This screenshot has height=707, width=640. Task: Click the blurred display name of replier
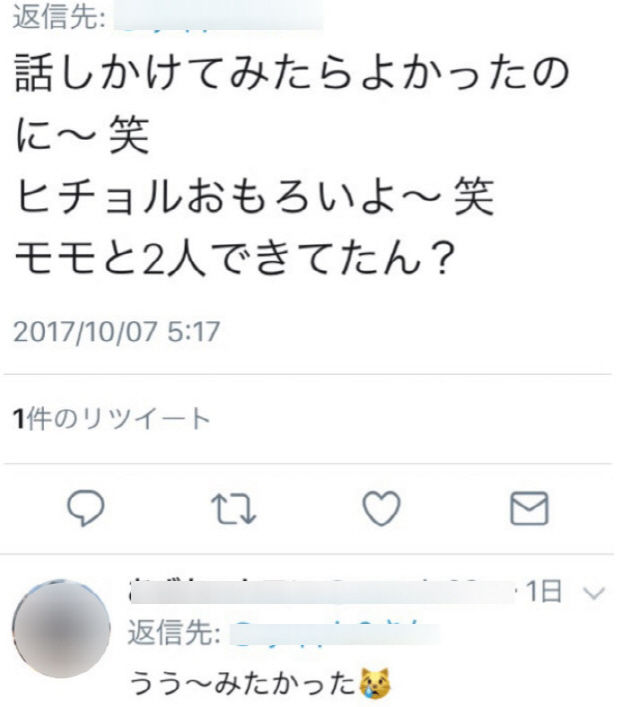coord(323,592)
